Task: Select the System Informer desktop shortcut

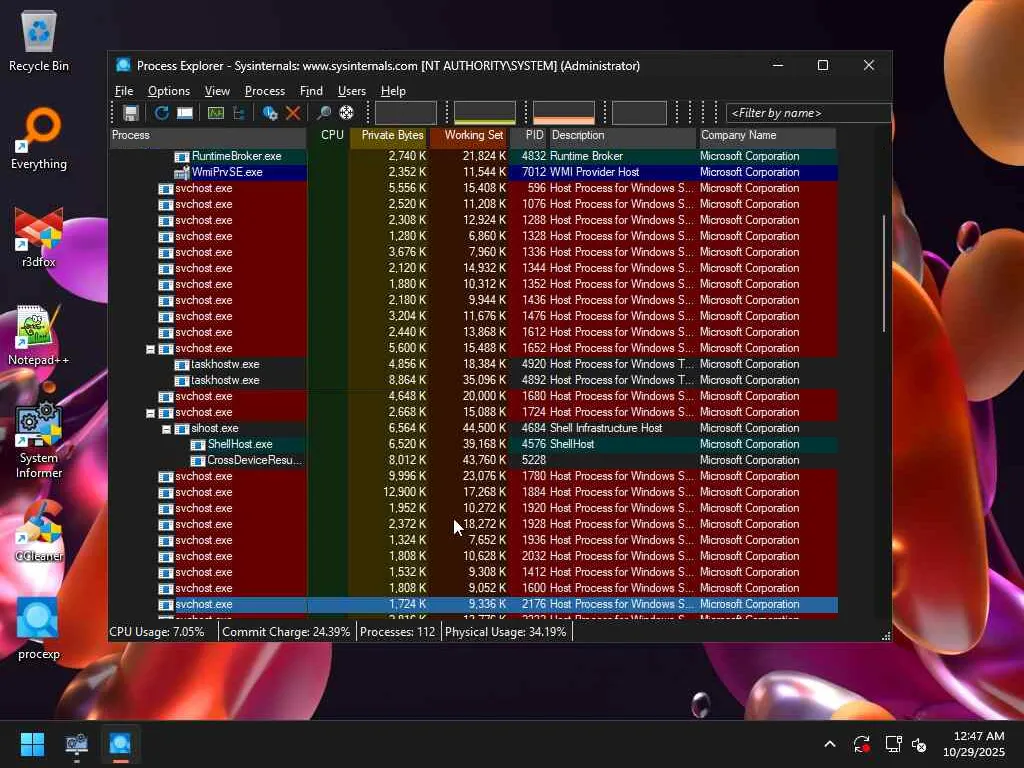Action: pos(39,440)
